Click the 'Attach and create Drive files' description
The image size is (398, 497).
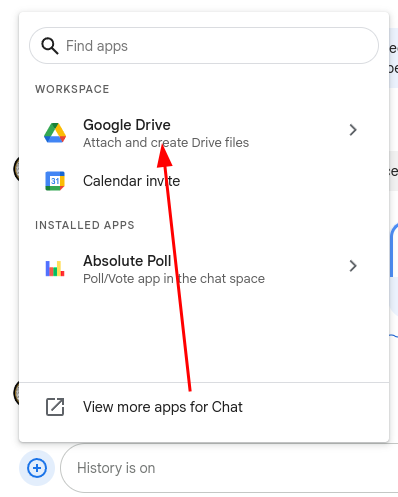coord(166,143)
